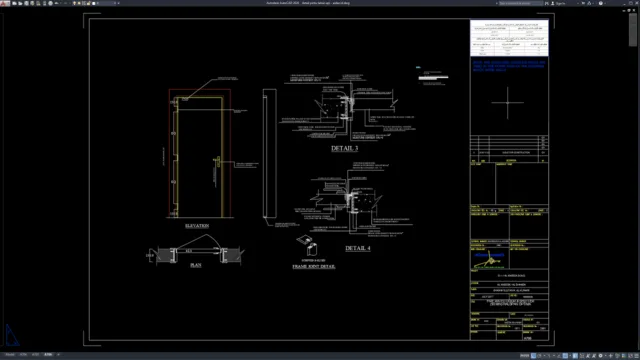Open the Help question mark icon

[601, 3]
